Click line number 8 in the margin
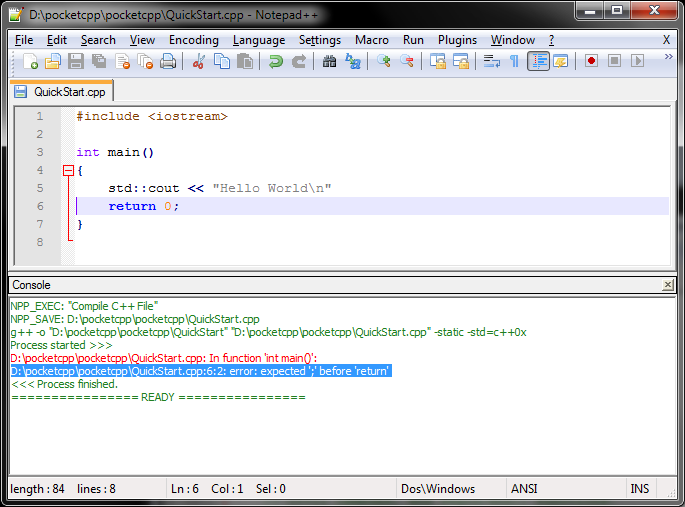The width and height of the screenshot is (685, 507). click(x=40, y=242)
